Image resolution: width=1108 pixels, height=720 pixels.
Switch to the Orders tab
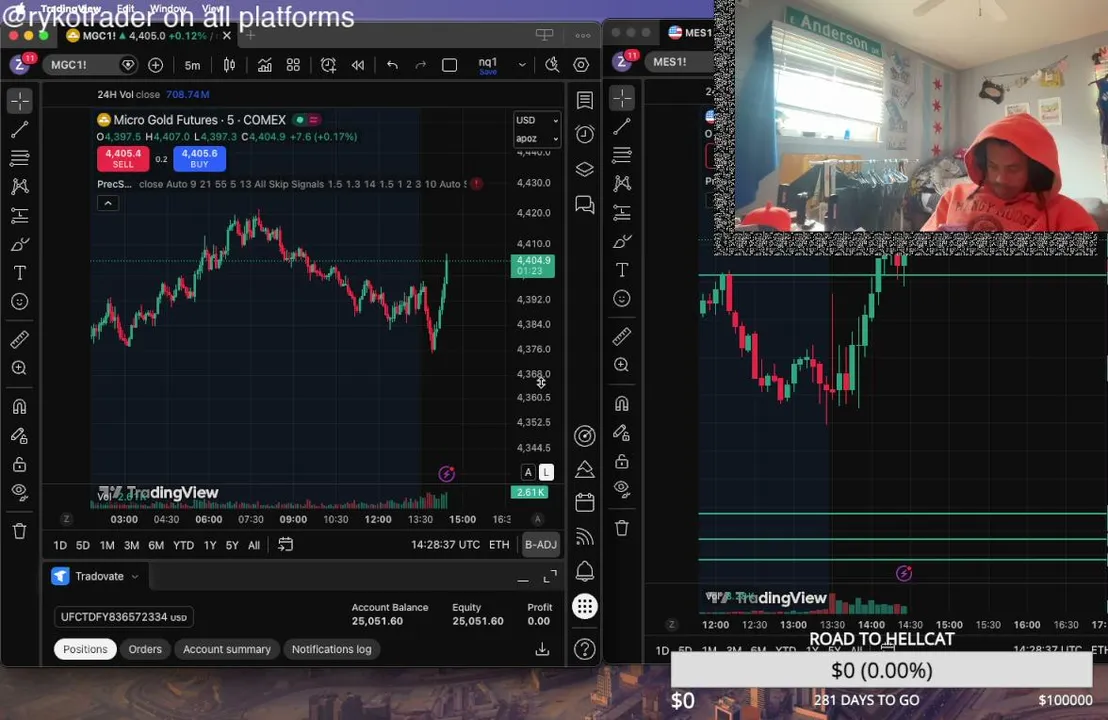[x=145, y=649]
